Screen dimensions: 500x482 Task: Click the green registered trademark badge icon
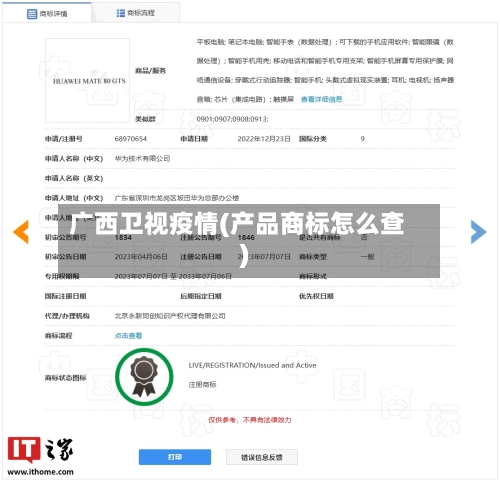pyautogui.click(x=144, y=377)
